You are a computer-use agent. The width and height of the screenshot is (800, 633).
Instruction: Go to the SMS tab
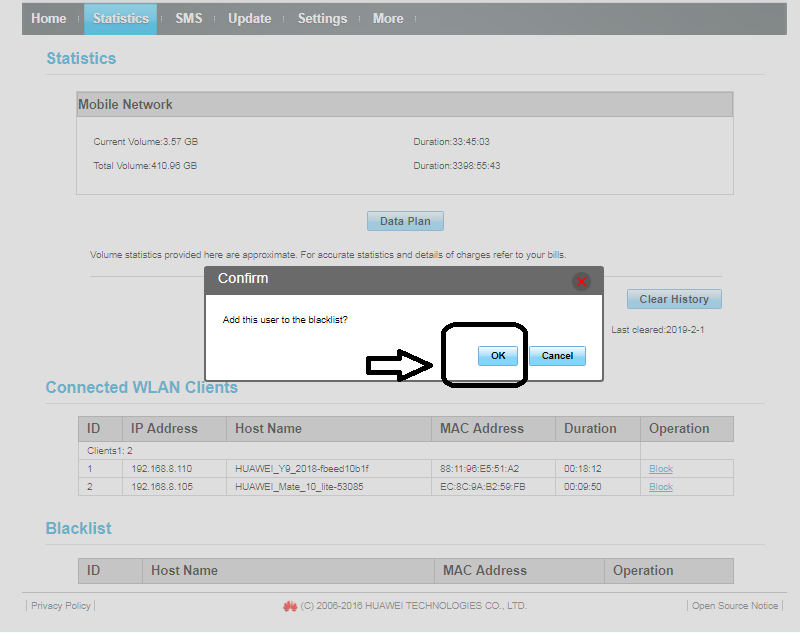188,19
